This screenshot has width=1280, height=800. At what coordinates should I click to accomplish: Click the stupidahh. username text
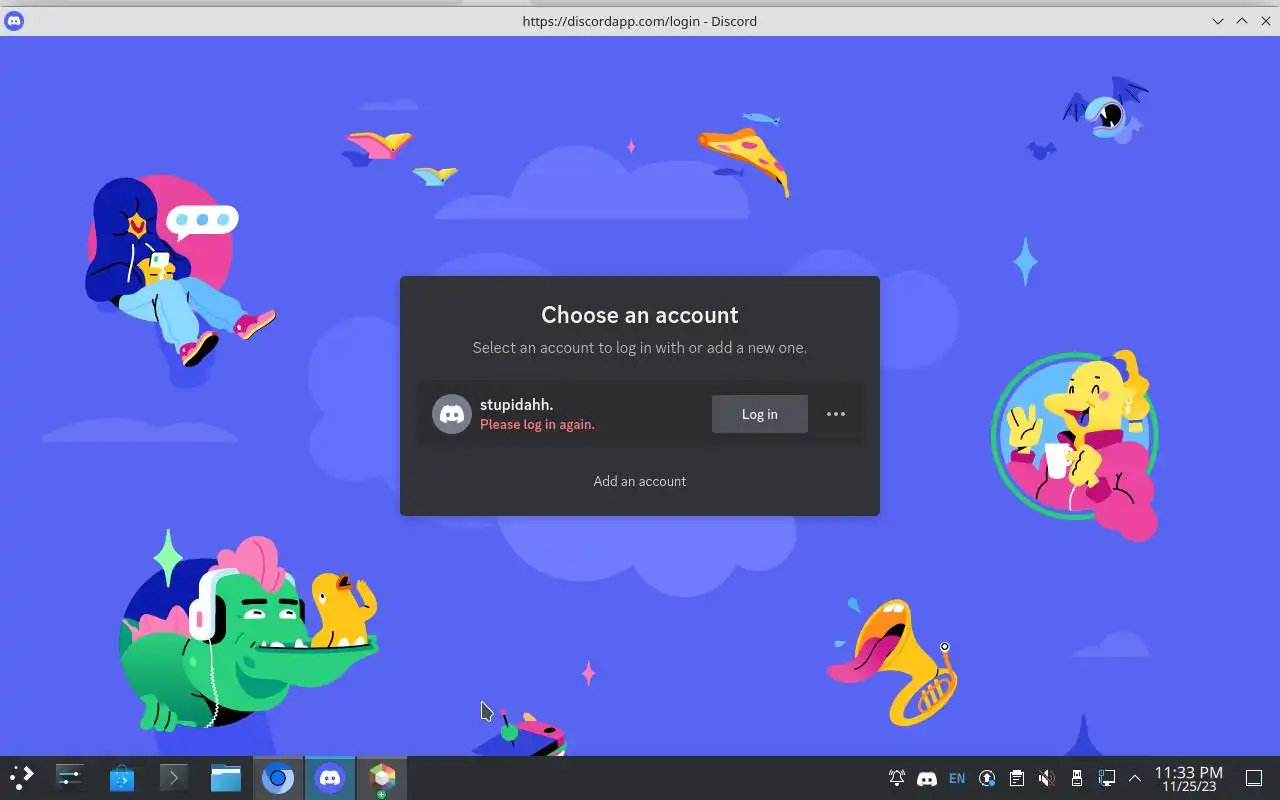[516, 405]
